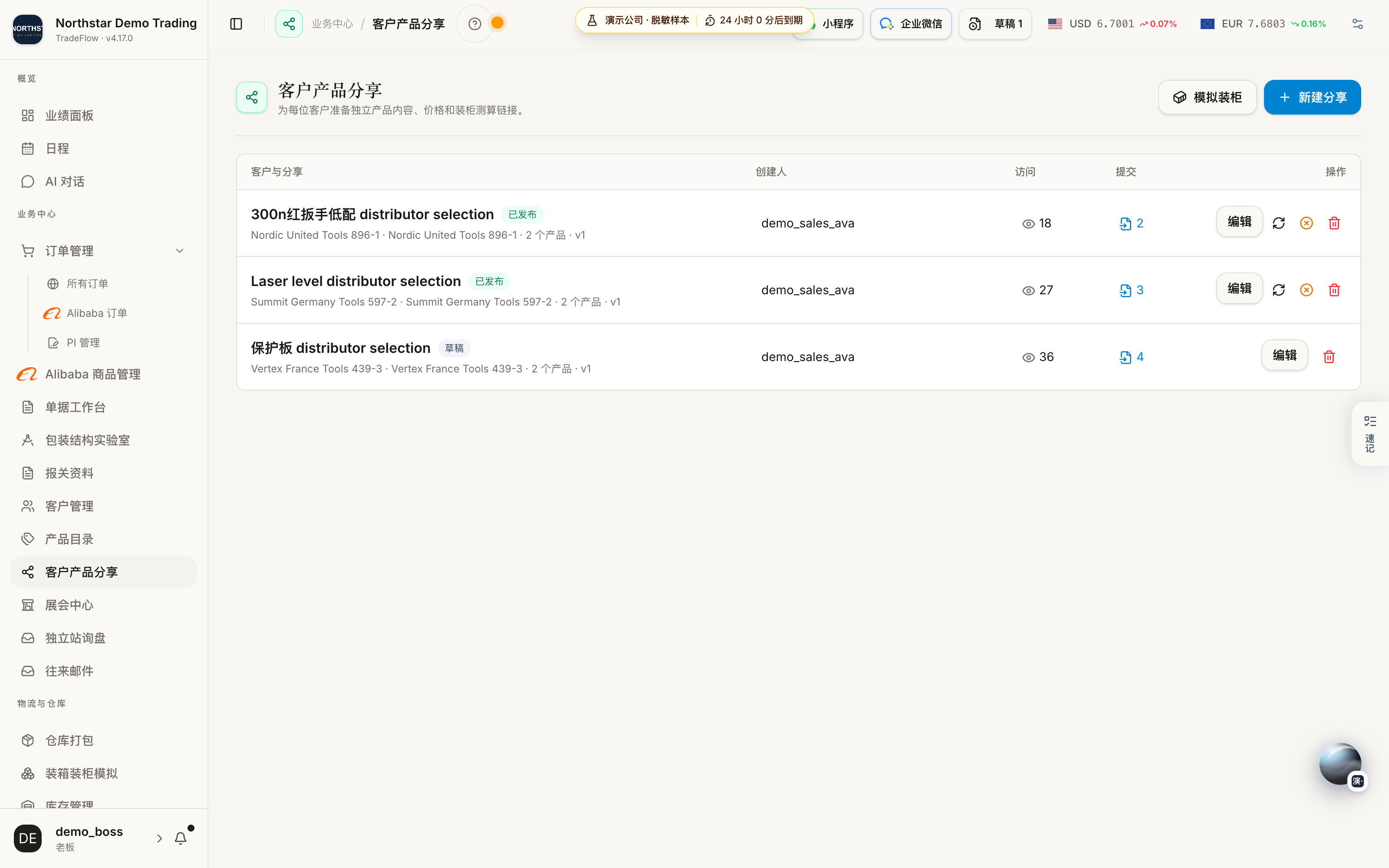Image resolution: width=1389 pixels, height=868 pixels.
Task: Expand the demo_boss user menu arrow
Action: 160,838
